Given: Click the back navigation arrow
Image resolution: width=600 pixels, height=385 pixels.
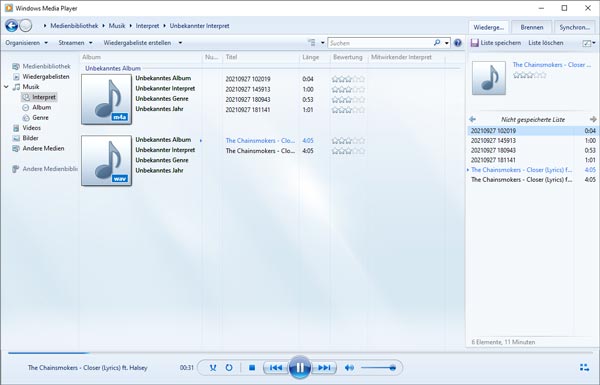Looking at the screenshot, I should coord(11,26).
